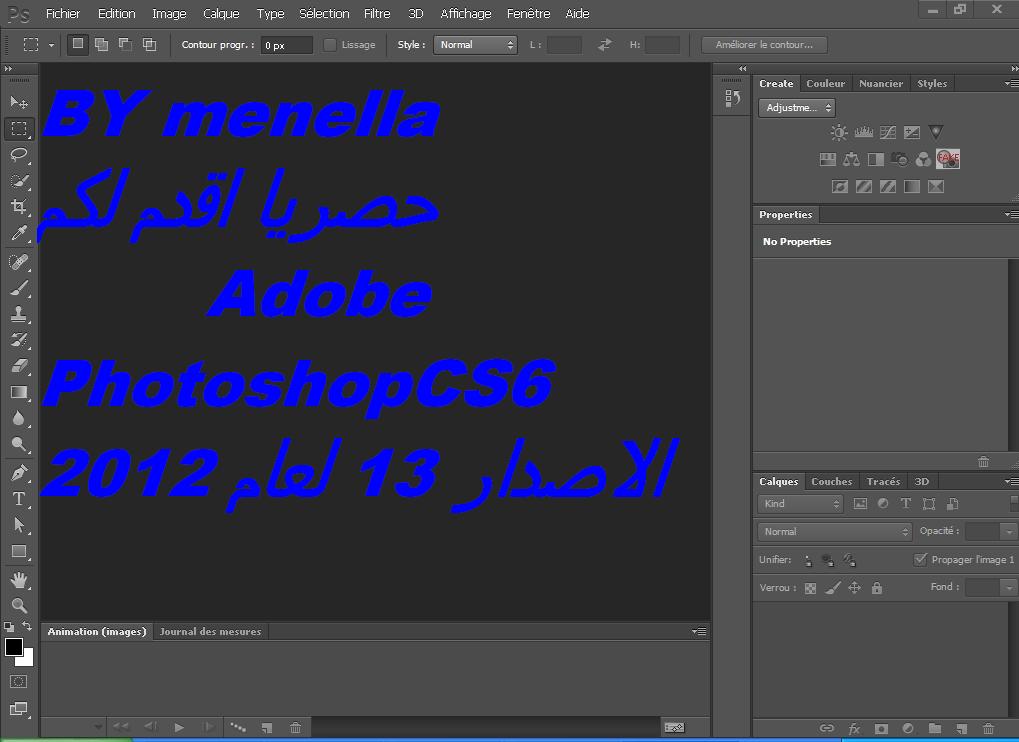Play the animation
This screenshot has width=1019, height=742.
coord(179,728)
